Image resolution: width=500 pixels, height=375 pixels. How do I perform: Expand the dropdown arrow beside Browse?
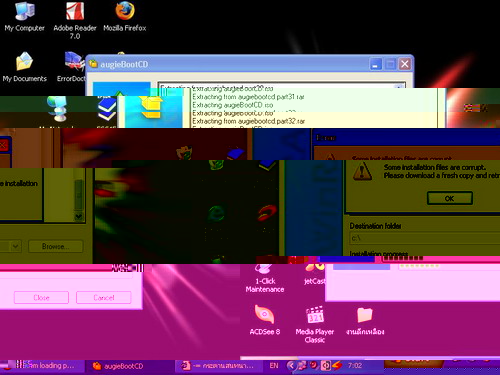(15, 246)
